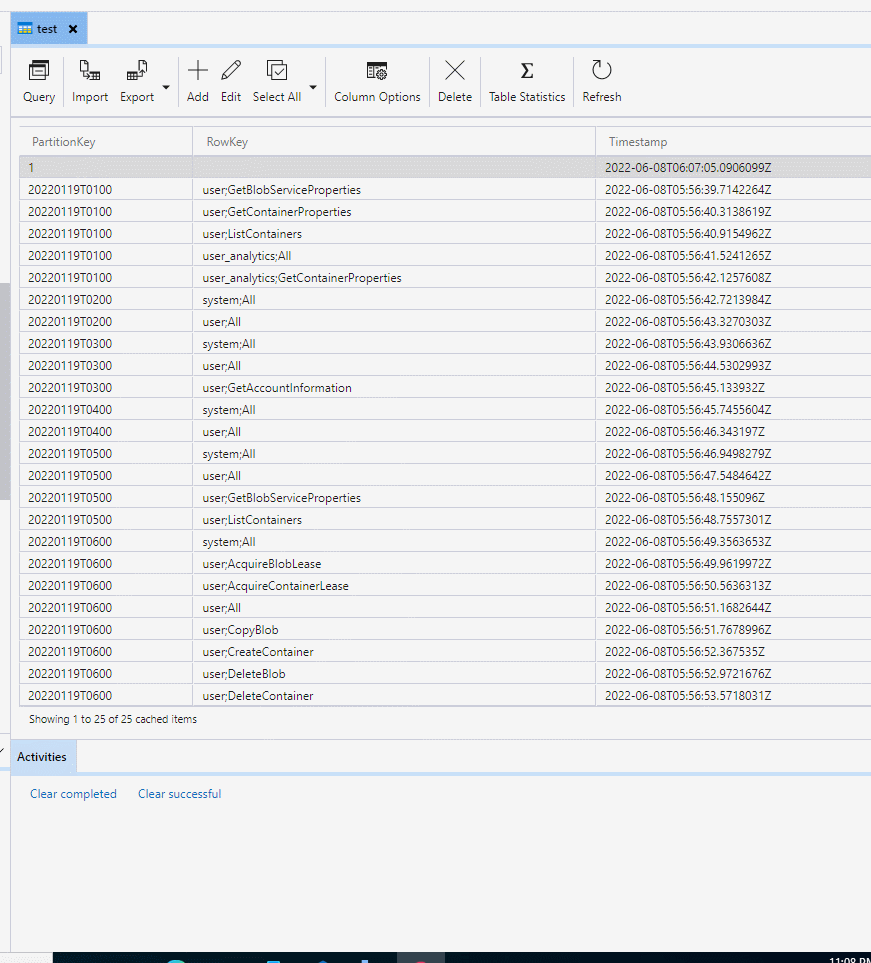Sort by Timestamp column header
871x963 pixels.
(x=733, y=142)
